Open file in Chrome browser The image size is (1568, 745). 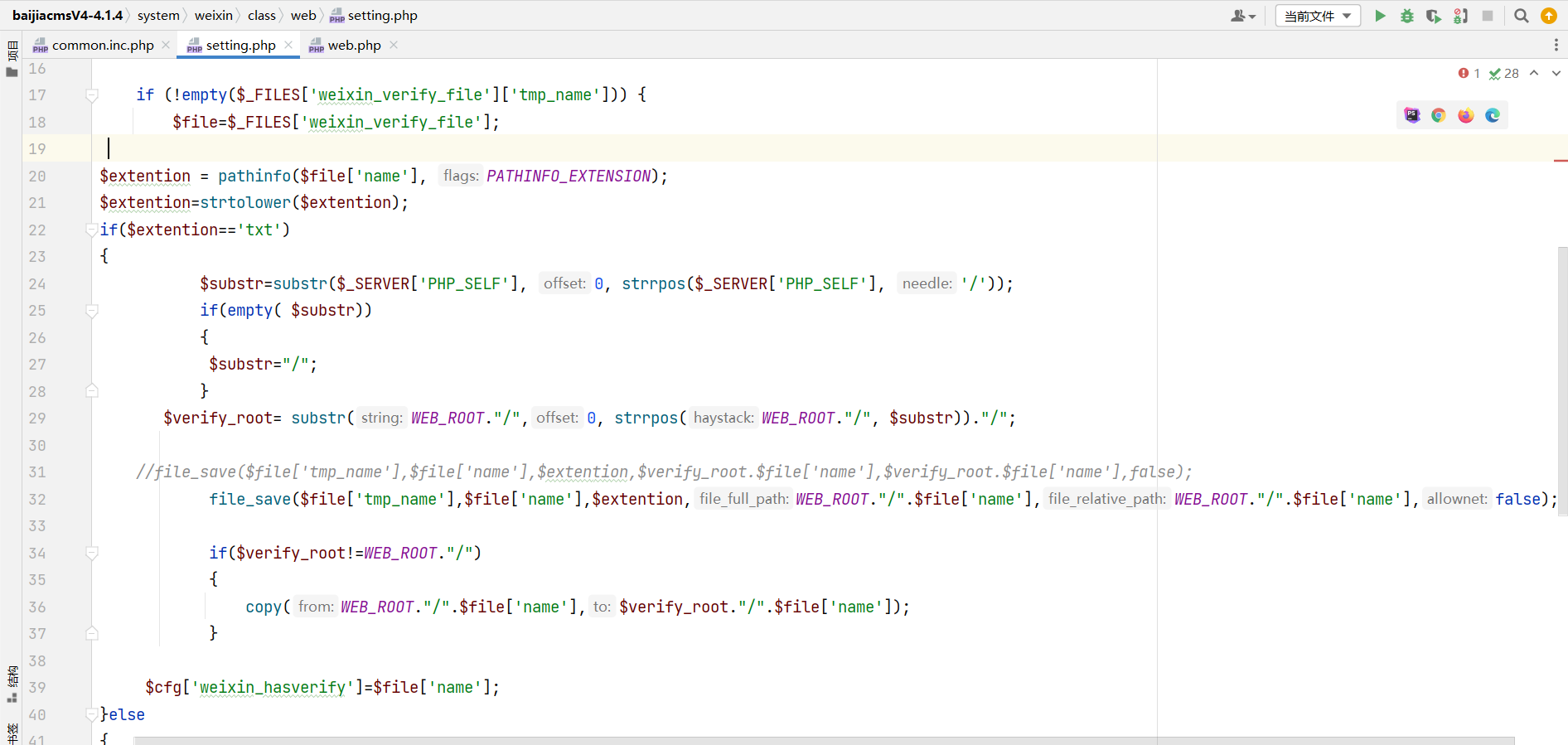tap(1439, 115)
